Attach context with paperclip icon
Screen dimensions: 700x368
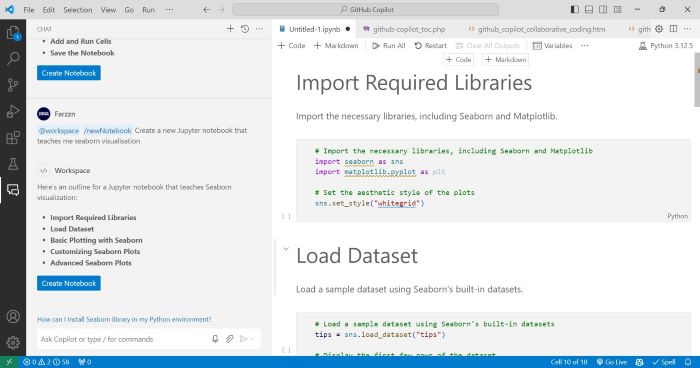click(x=229, y=339)
